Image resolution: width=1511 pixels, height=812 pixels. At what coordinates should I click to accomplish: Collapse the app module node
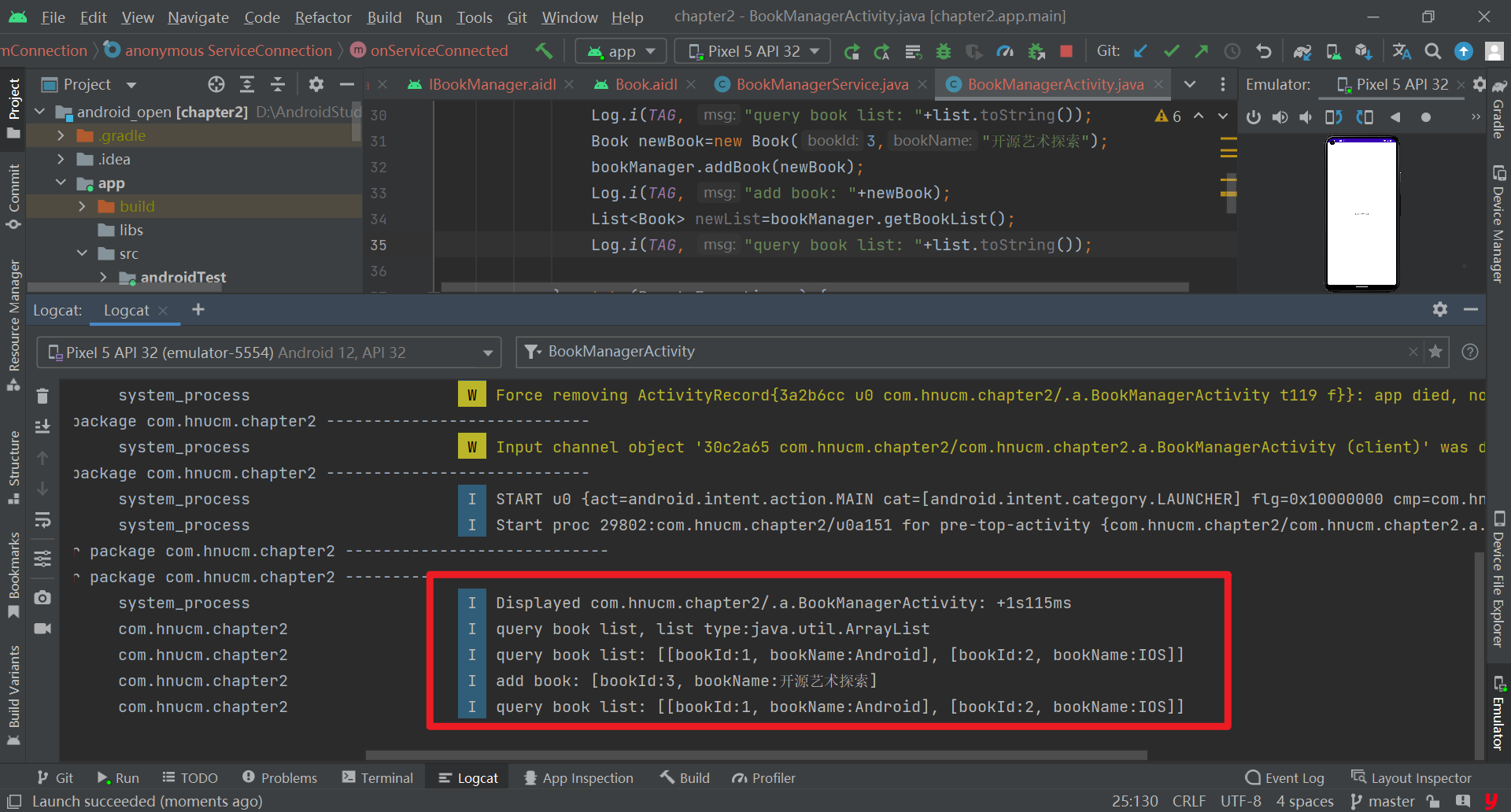click(61, 183)
